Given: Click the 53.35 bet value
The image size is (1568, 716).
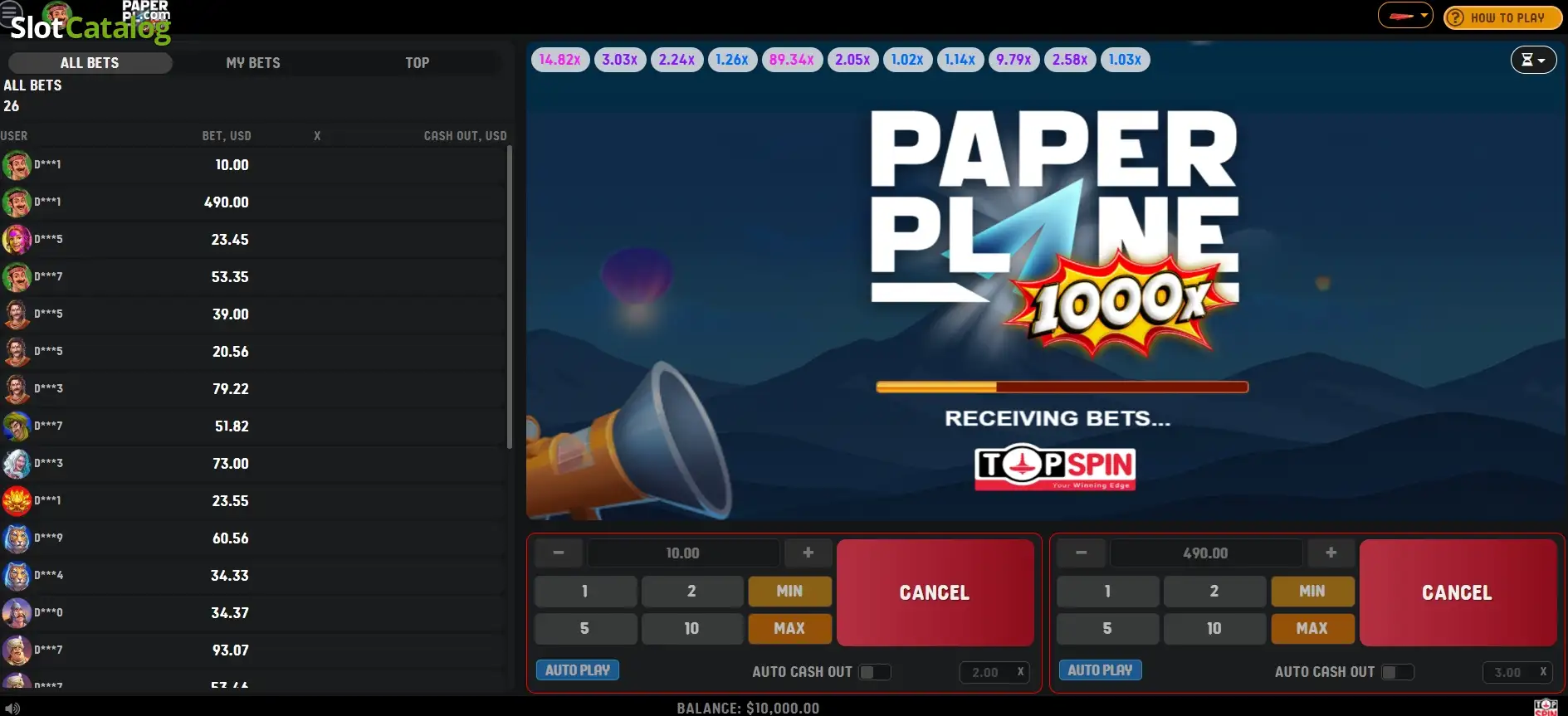Looking at the screenshot, I should [x=230, y=277].
